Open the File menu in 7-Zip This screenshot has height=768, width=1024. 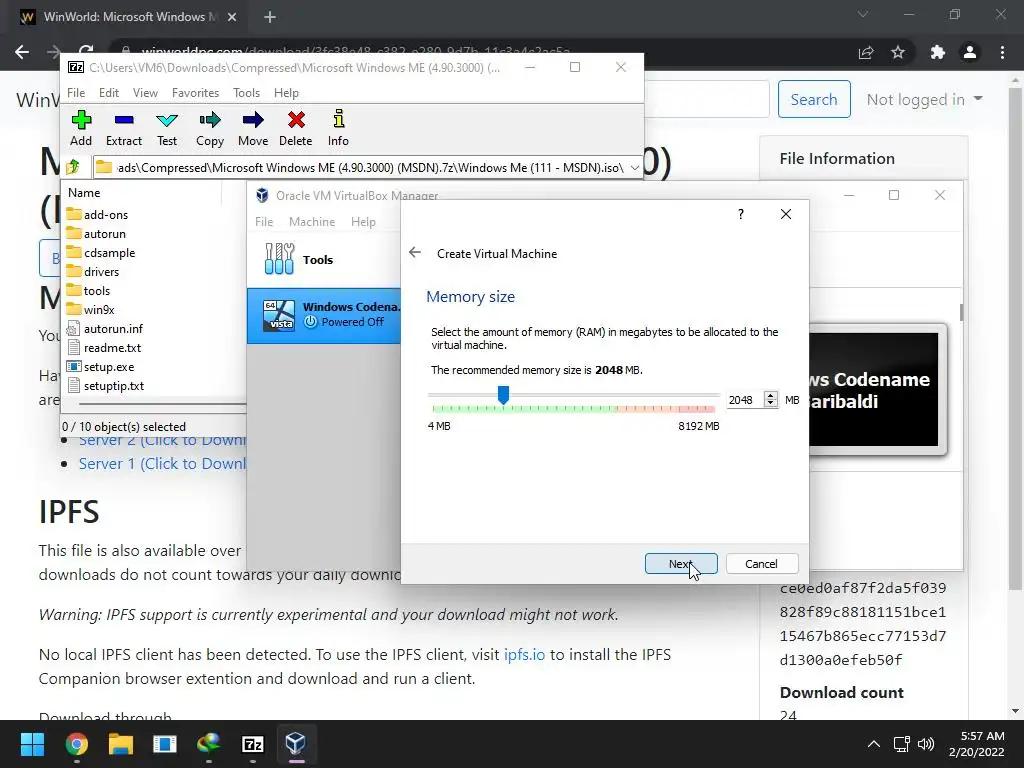coord(76,93)
